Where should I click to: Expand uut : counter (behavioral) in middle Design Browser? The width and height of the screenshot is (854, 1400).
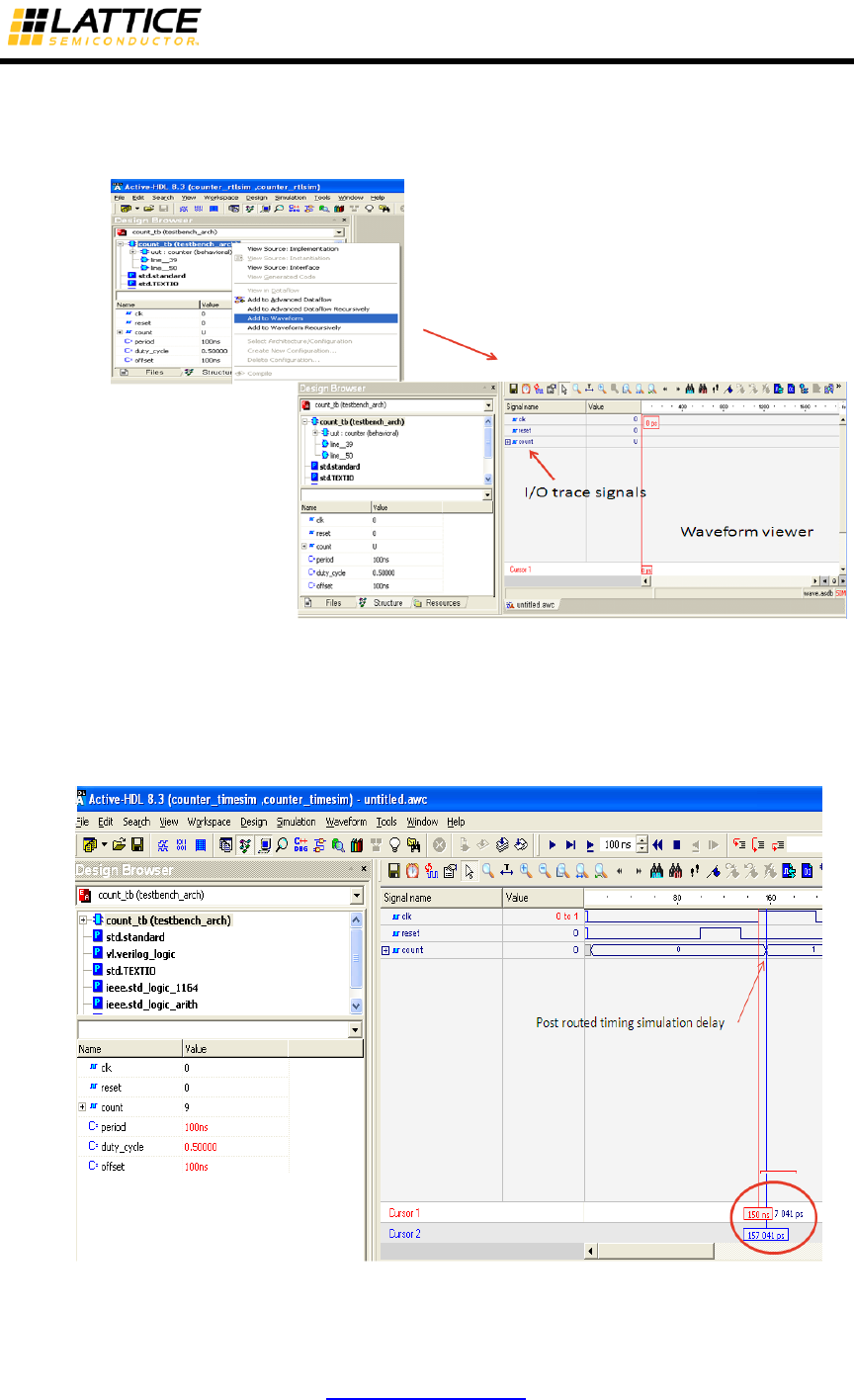pyautogui.click(x=314, y=432)
